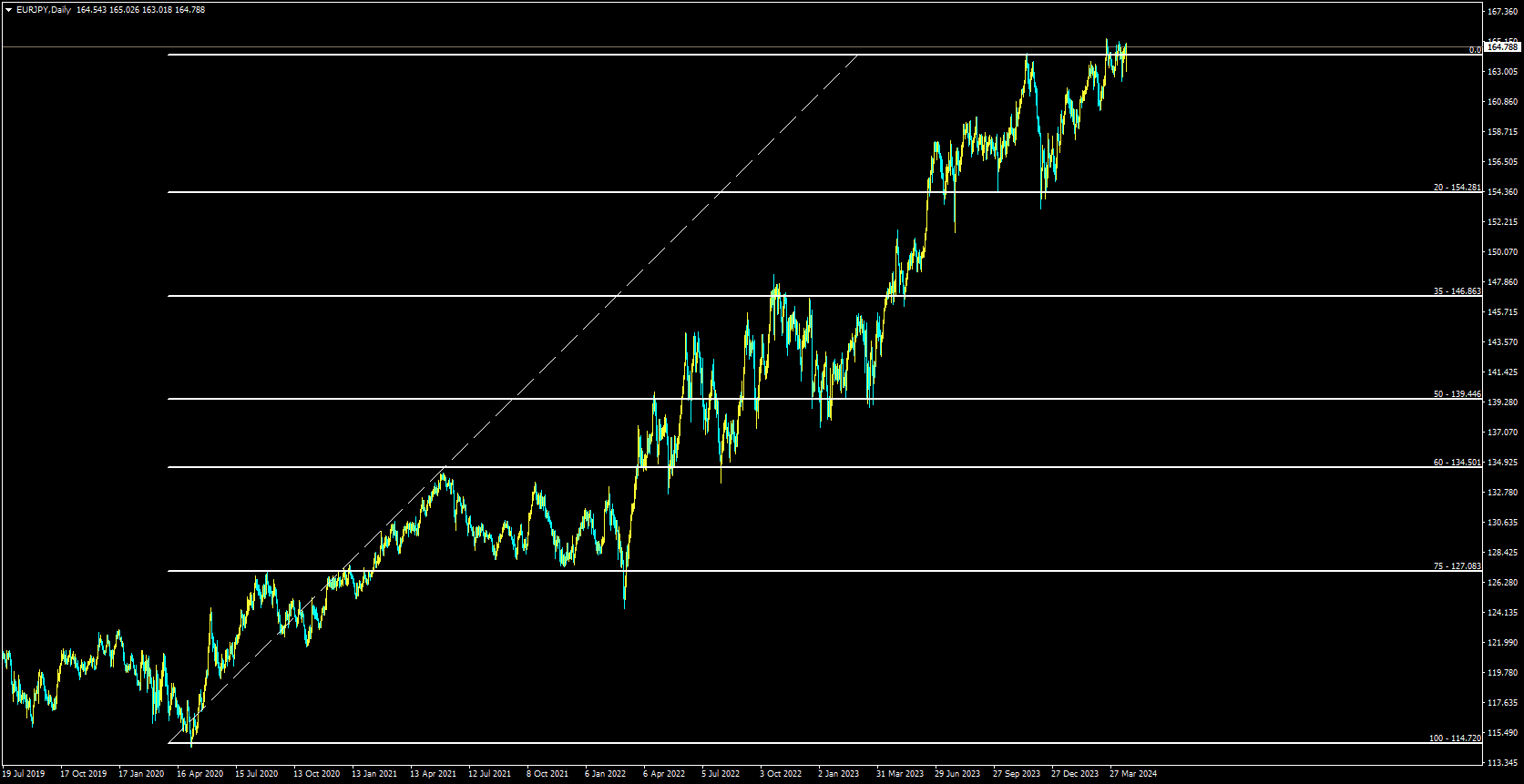Click price scale value 152.215
Screen dimensions: 1524x784
(1502, 221)
